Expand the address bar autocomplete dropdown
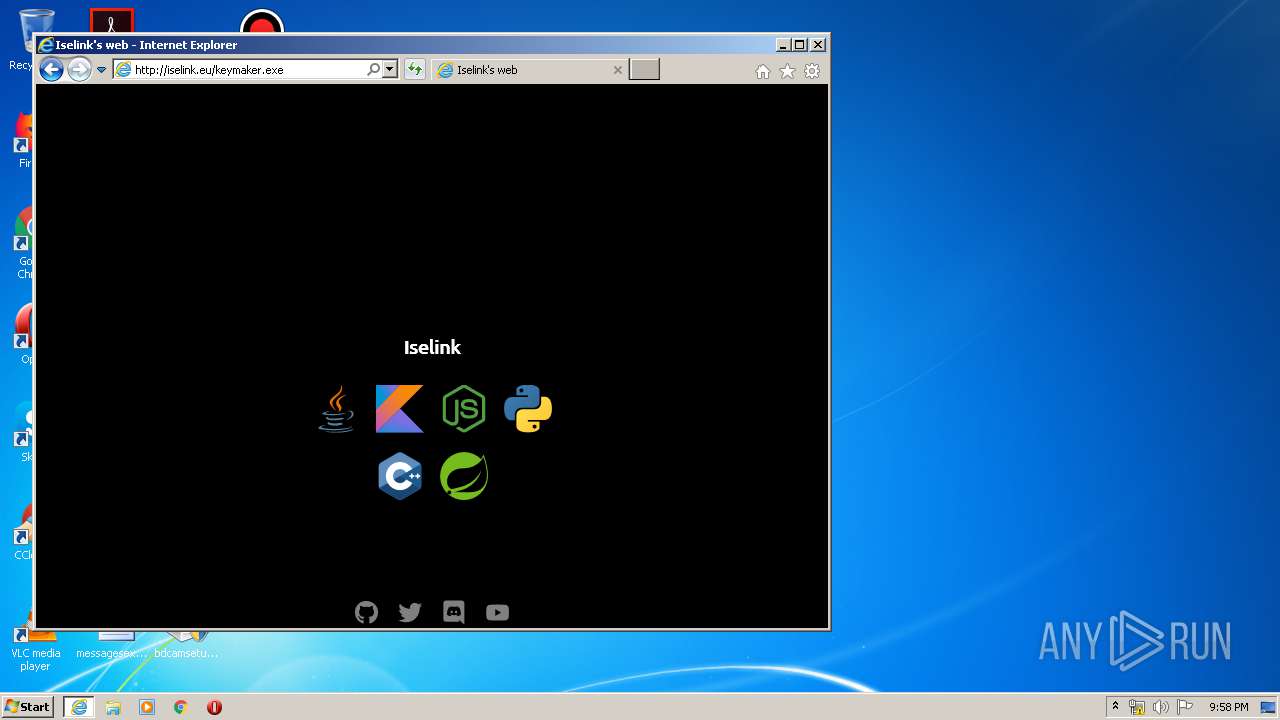Image resolution: width=1280 pixels, height=720 pixels. coord(390,70)
